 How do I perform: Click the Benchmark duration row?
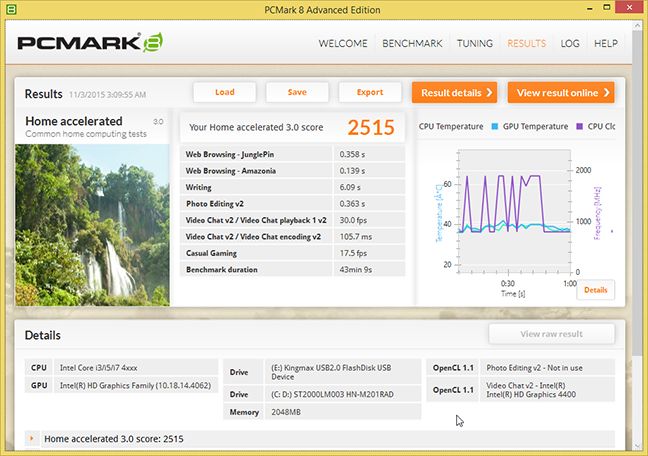pyautogui.click(x=293, y=270)
